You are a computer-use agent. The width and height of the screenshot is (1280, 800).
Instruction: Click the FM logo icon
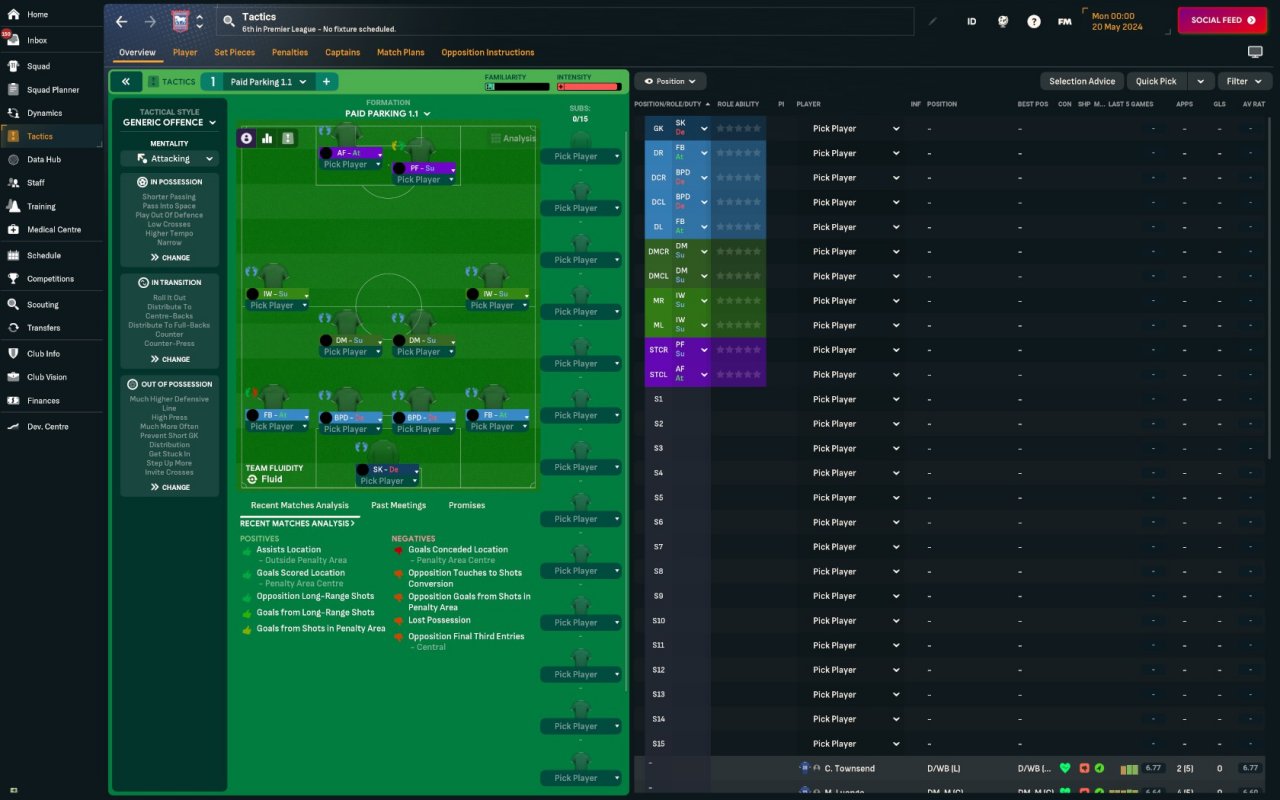(x=1065, y=21)
